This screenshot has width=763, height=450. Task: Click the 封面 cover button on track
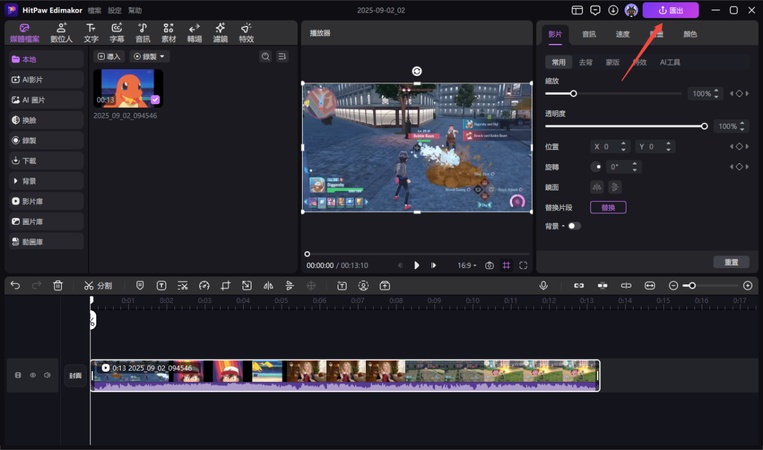click(75, 376)
